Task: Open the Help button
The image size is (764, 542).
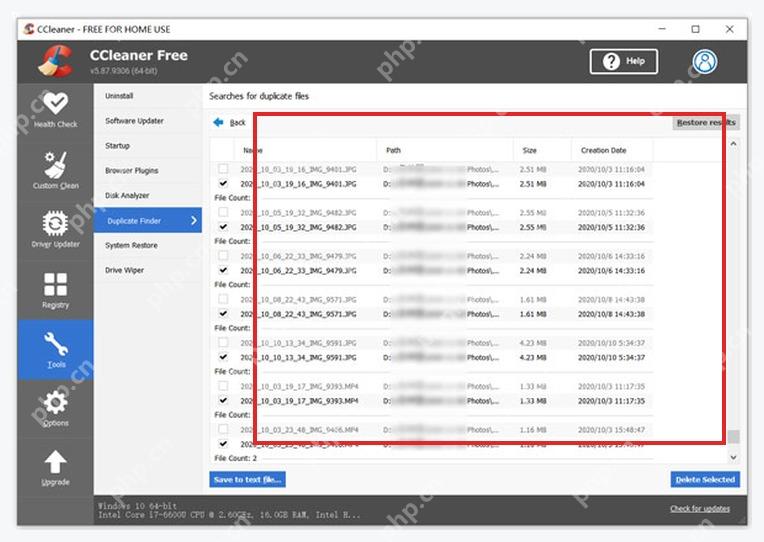Action: [624, 61]
